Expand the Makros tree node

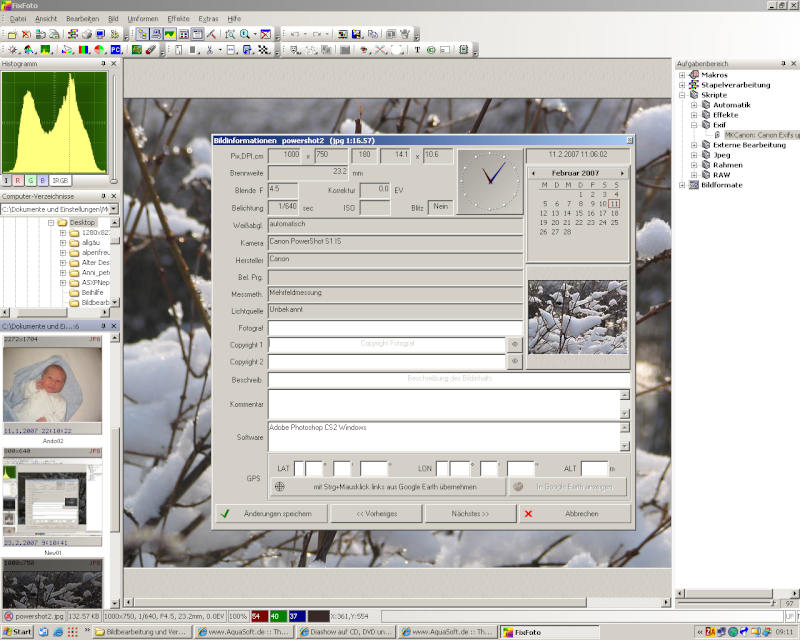[x=682, y=75]
